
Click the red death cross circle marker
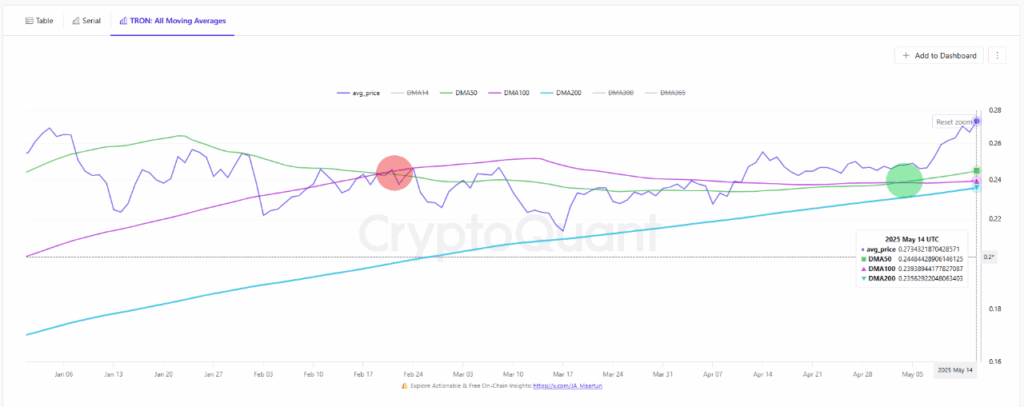[x=394, y=172]
